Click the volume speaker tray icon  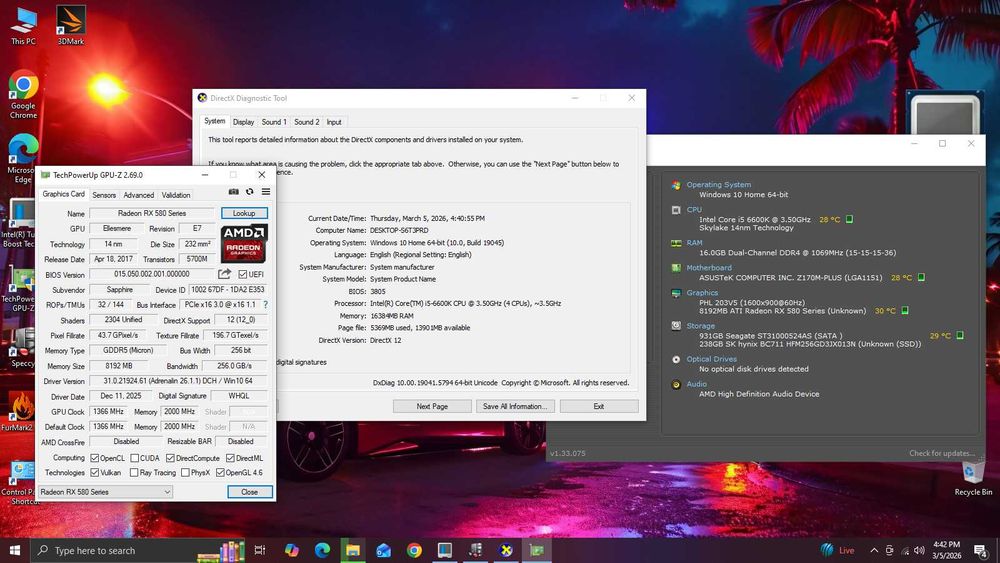(919, 550)
